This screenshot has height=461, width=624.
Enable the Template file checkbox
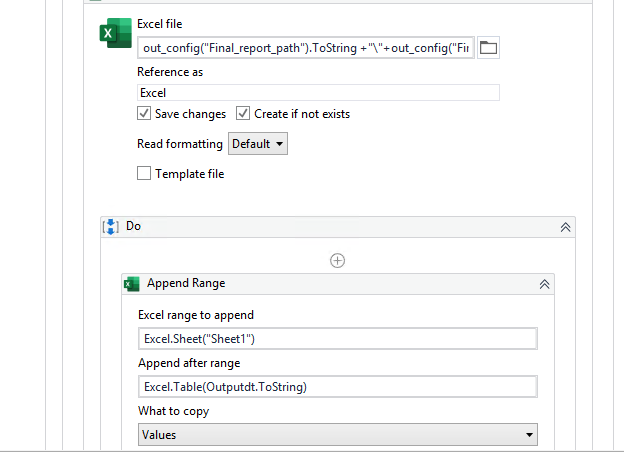tap(144, 174)
